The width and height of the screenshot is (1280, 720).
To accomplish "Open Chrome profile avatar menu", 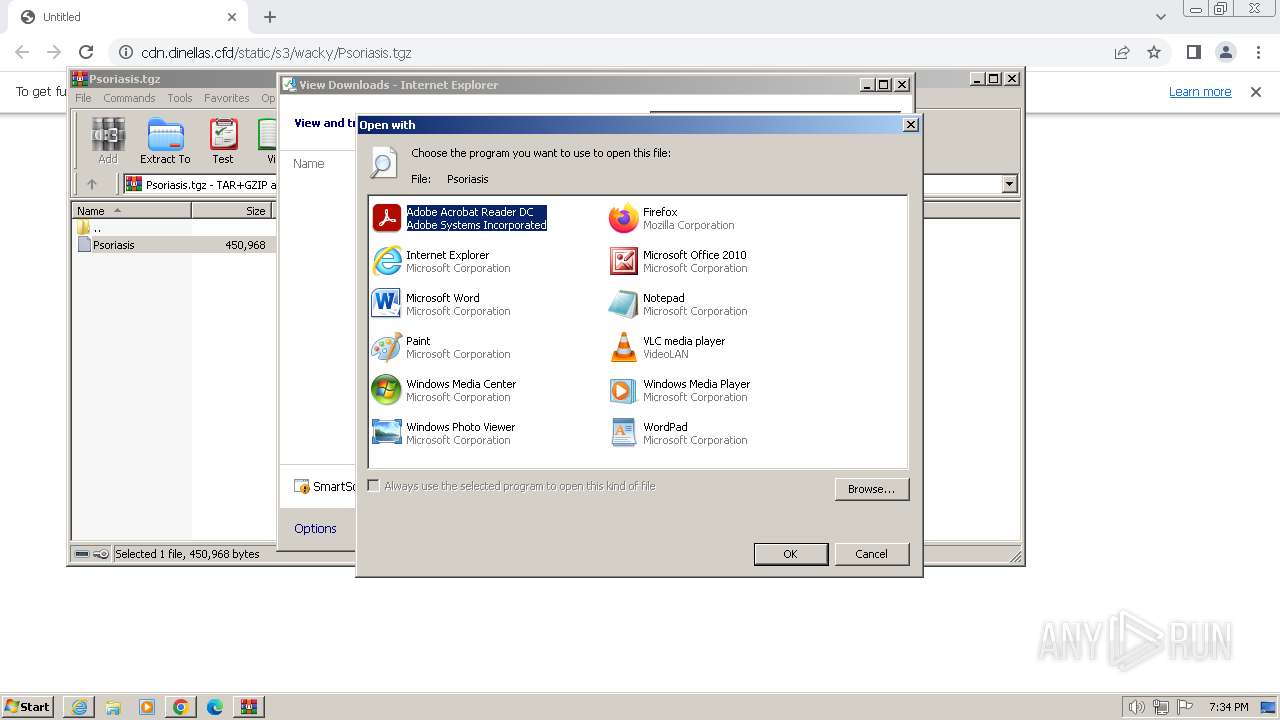I will [x=1226, y=52].
